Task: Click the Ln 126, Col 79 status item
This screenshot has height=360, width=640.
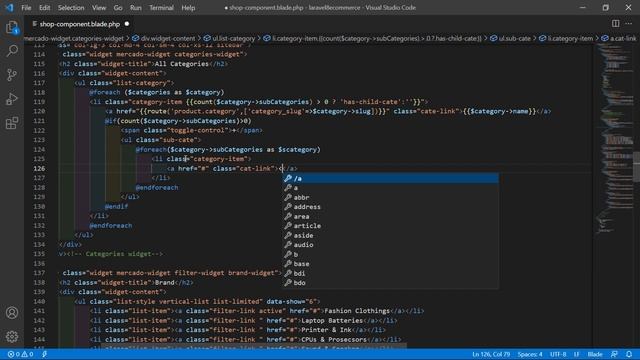Action: pyautogui.click(x=491, y=354)
